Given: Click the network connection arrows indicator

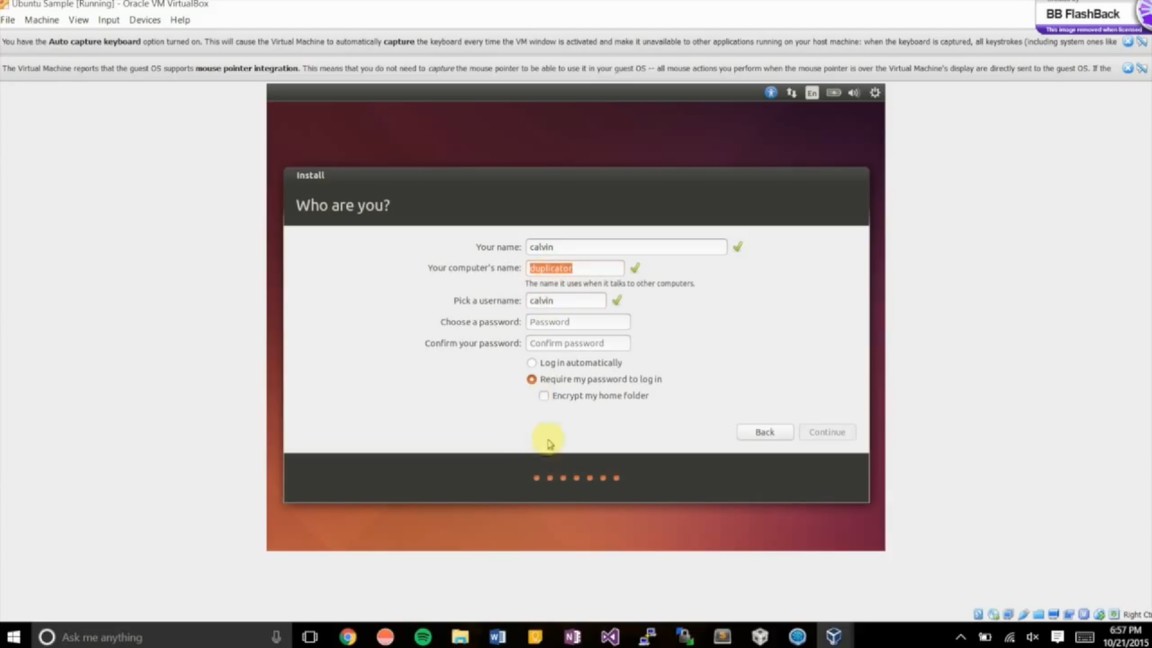Looking at the screenshot, I should (791, 92).
